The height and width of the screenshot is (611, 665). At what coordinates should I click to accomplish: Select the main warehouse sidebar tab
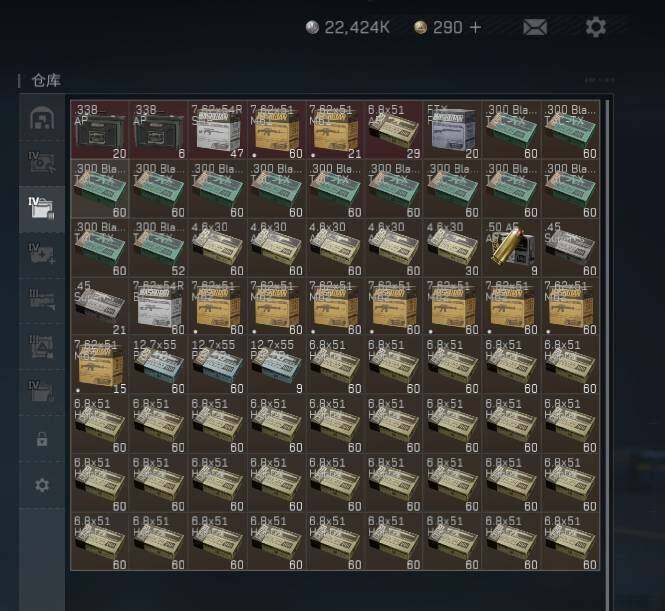pos(42,117)
